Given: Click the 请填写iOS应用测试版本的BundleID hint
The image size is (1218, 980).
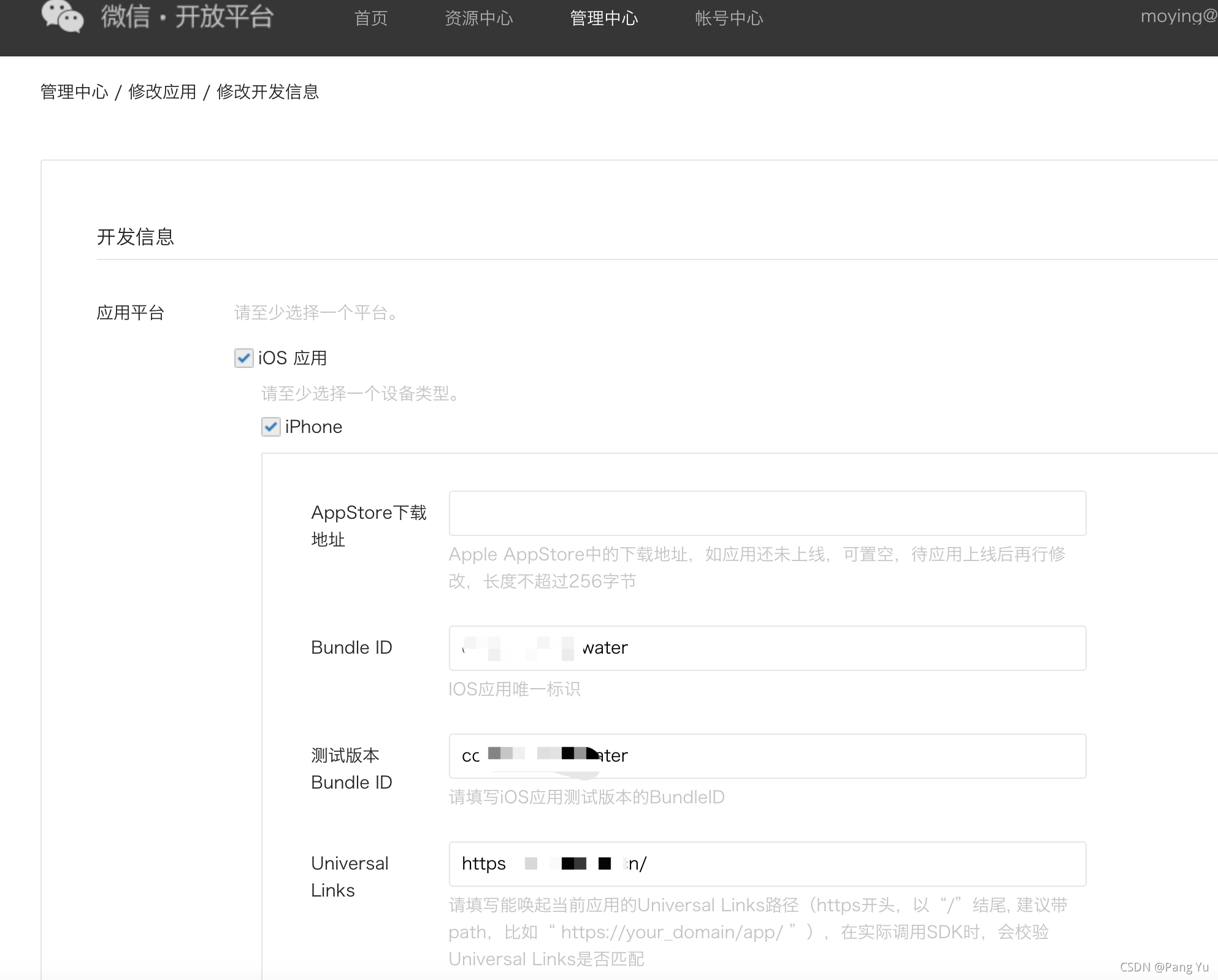Looking at the screenshot, I should [x=587, y=797].
